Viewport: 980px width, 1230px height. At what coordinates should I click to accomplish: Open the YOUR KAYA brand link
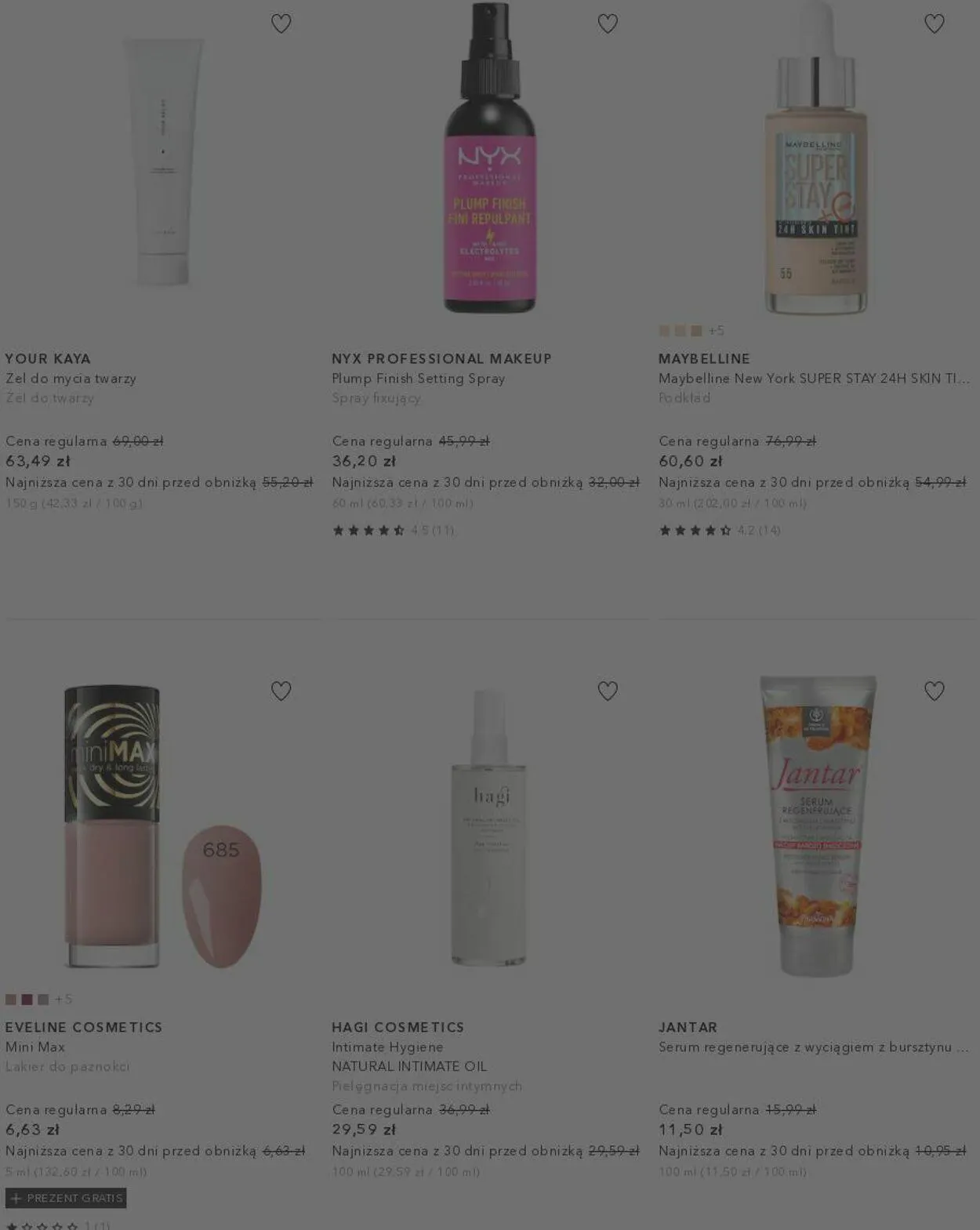48,358
